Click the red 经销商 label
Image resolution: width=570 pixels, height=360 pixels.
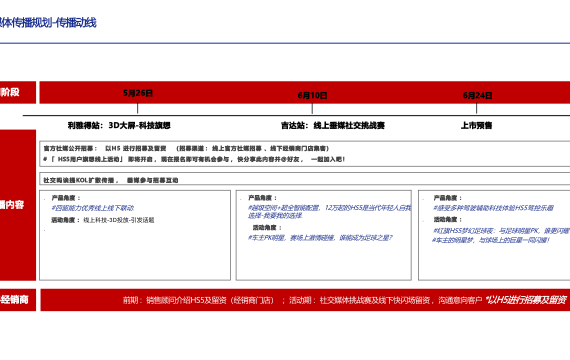pyautogui.click(x=14, y=300)
